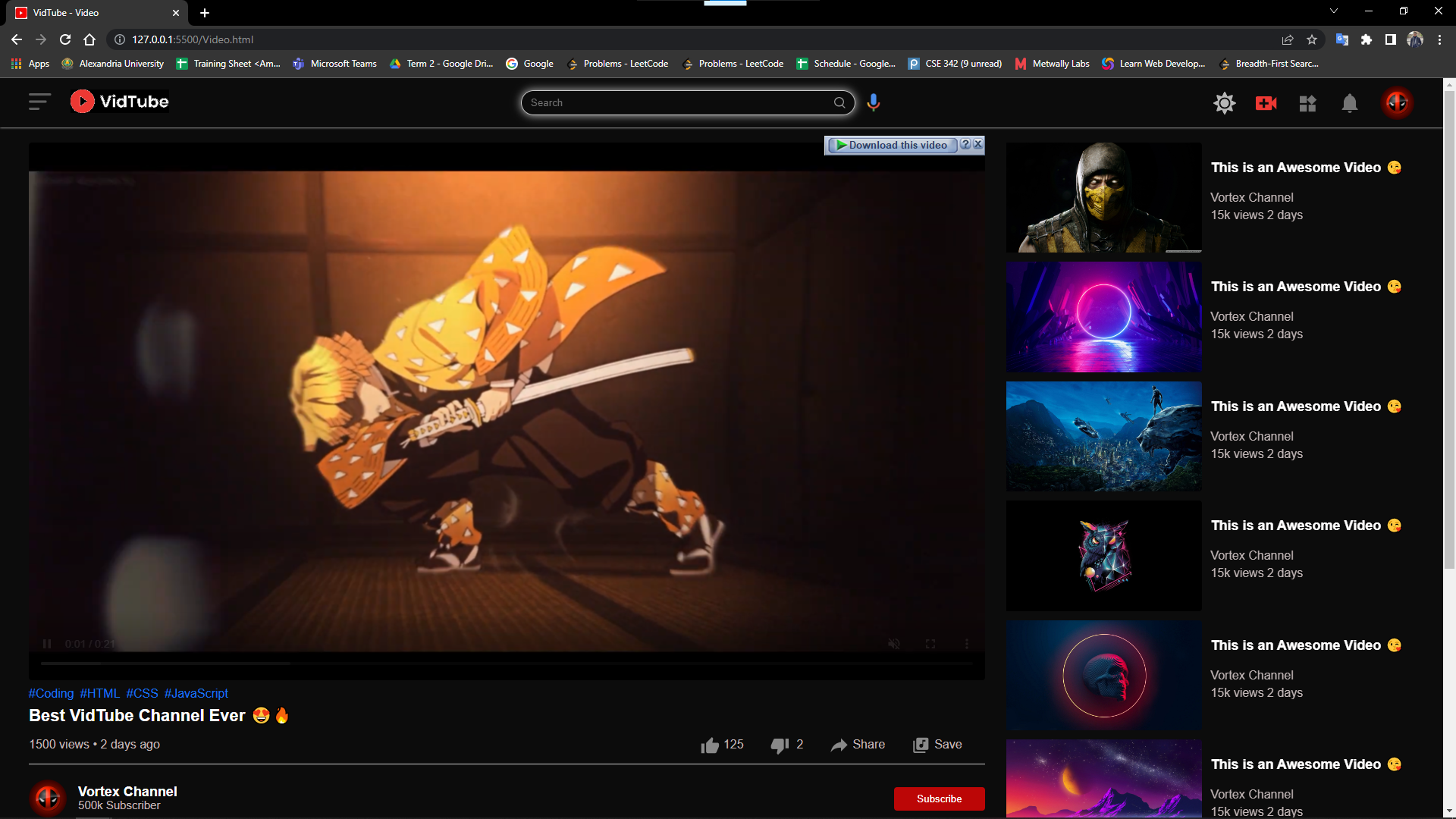1456x819 pixels.
Task: Open the #CSS hashtag link
Action: (x=142, y=693)
